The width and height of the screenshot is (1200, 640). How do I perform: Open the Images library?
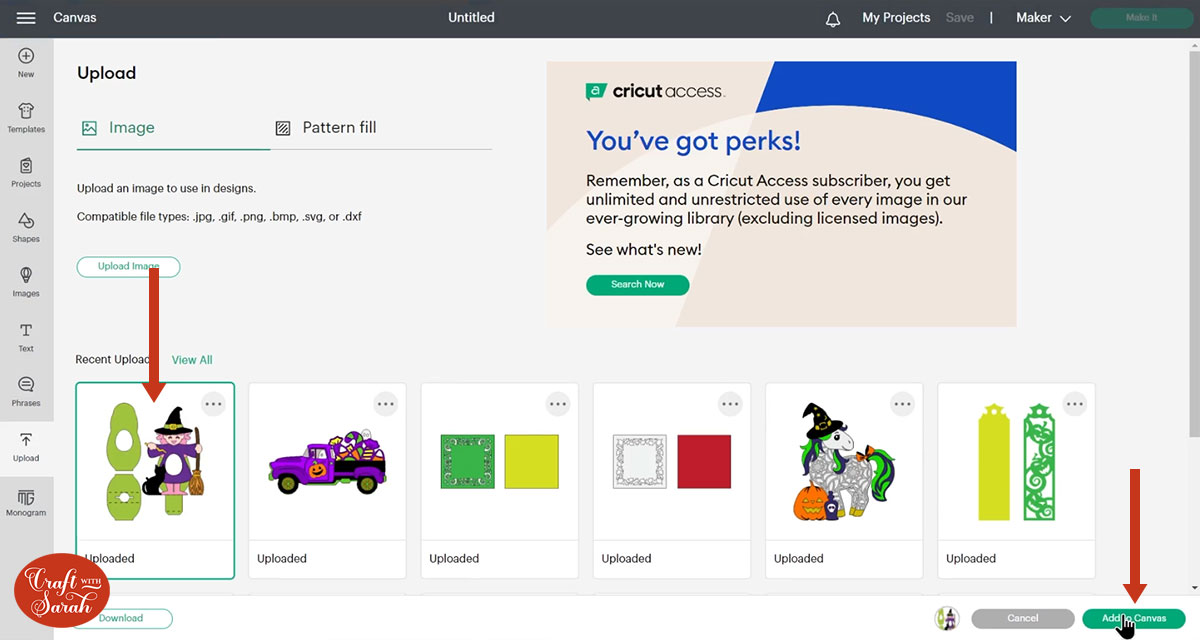click(x=26, y=281)
